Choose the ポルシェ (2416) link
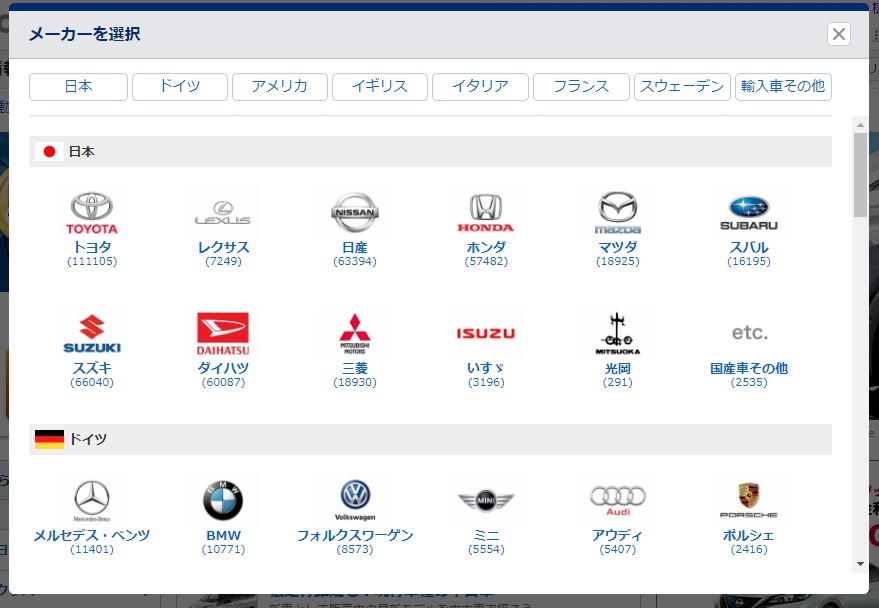879x608 pixels. [749, 541]
